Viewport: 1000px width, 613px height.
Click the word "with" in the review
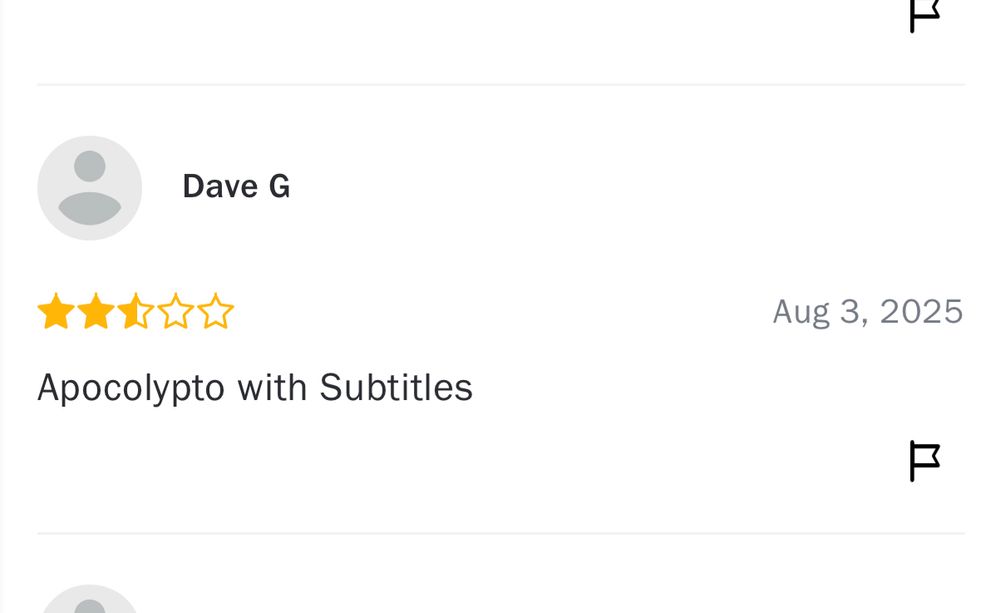pyautogui.click(x=272, y=387)
